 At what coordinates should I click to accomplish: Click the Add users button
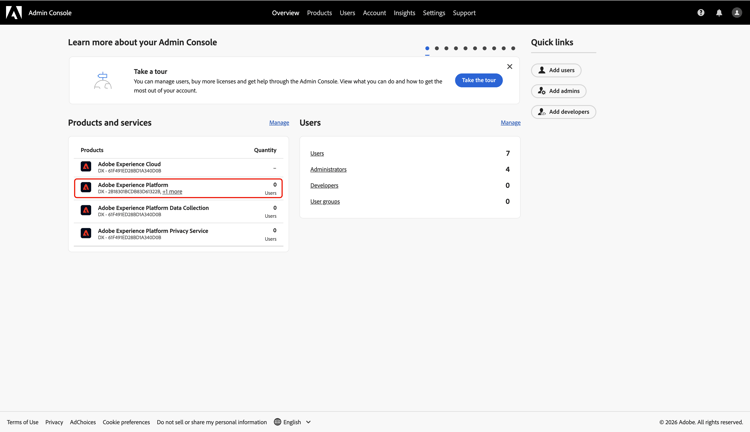point(556,70)
